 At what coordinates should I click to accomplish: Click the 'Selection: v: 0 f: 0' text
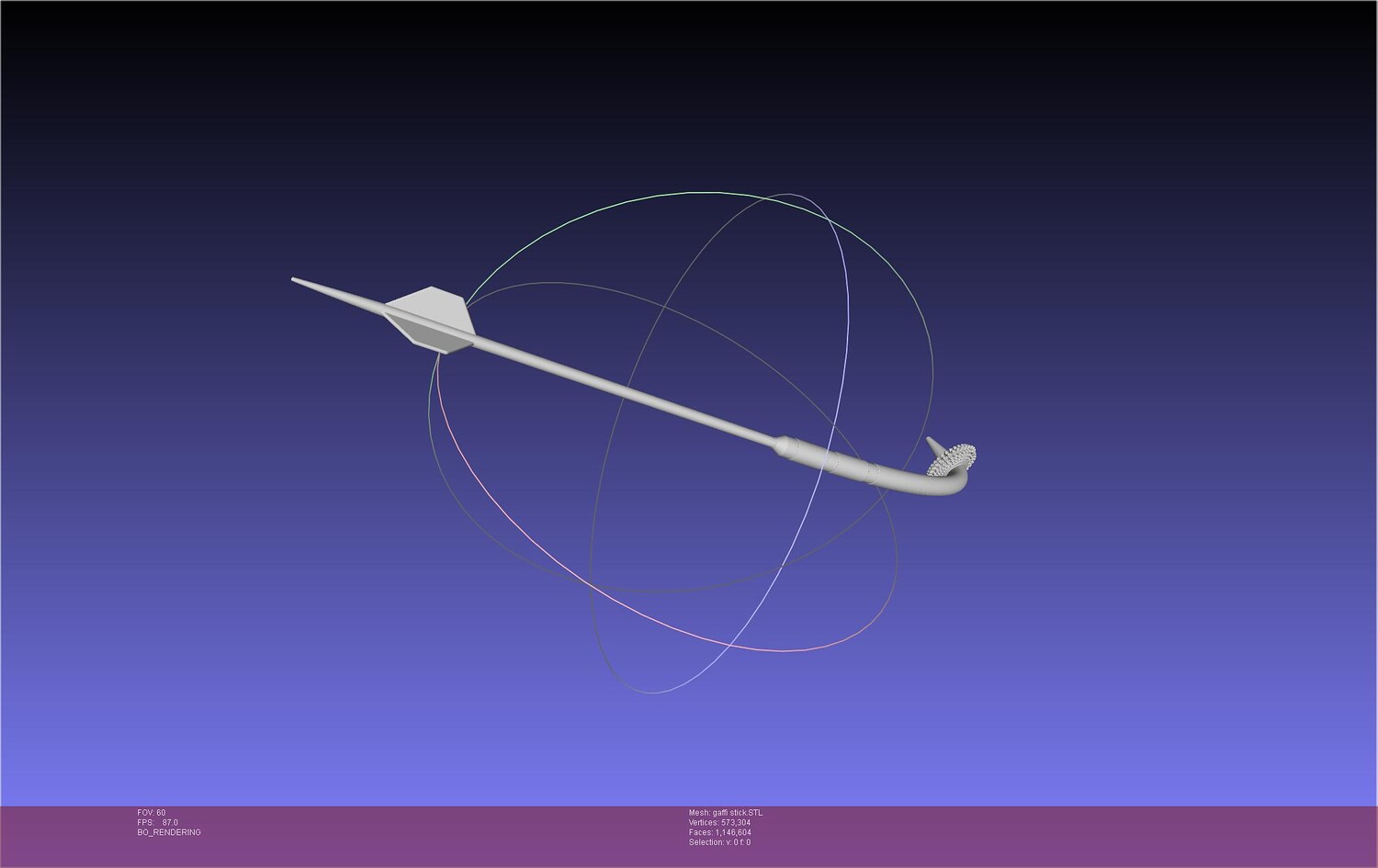[719, 842]
